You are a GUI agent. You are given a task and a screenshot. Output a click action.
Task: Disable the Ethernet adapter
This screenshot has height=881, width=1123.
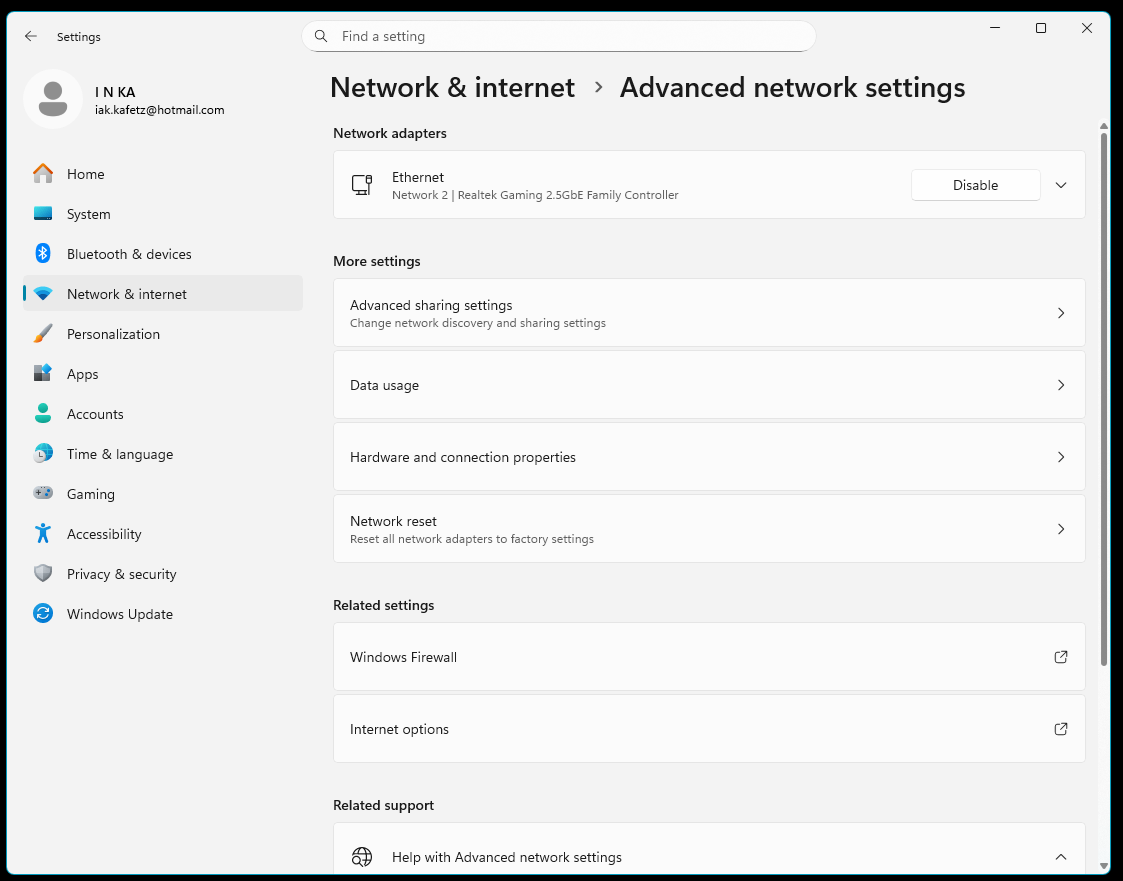point(975,185)
